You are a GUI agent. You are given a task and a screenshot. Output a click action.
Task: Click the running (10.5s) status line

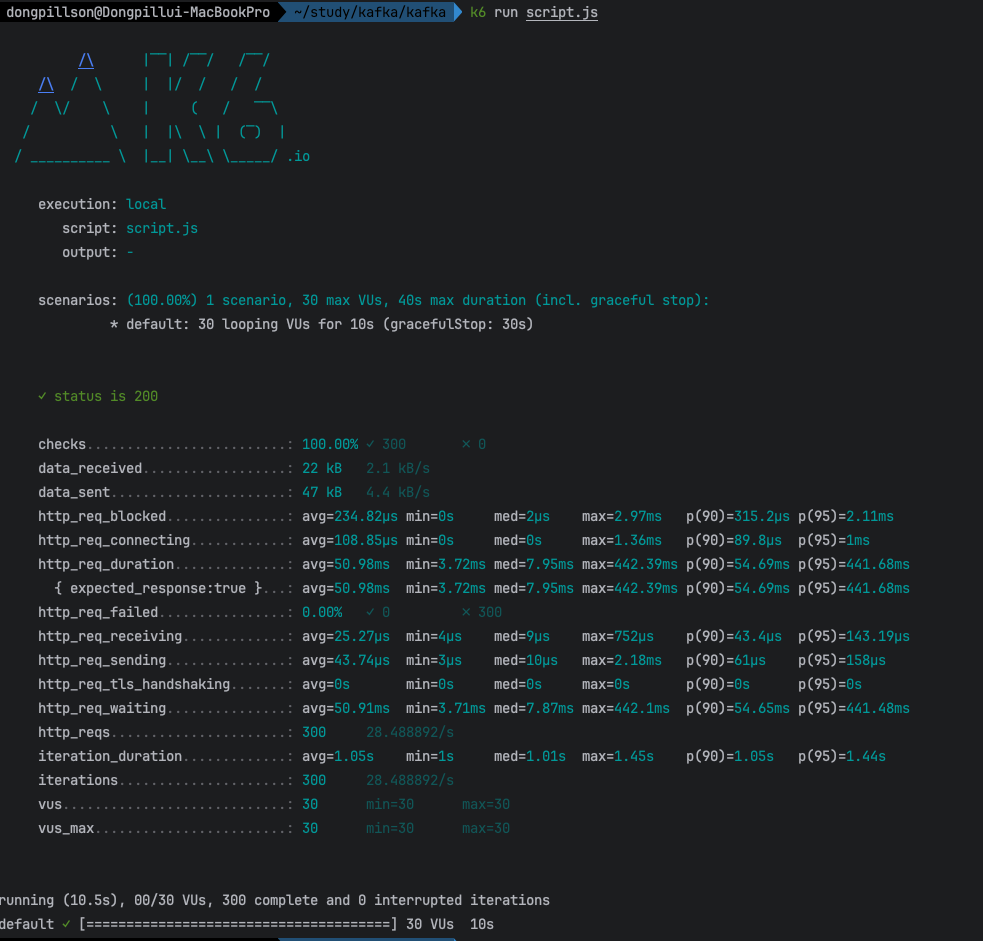coord(275,900)
